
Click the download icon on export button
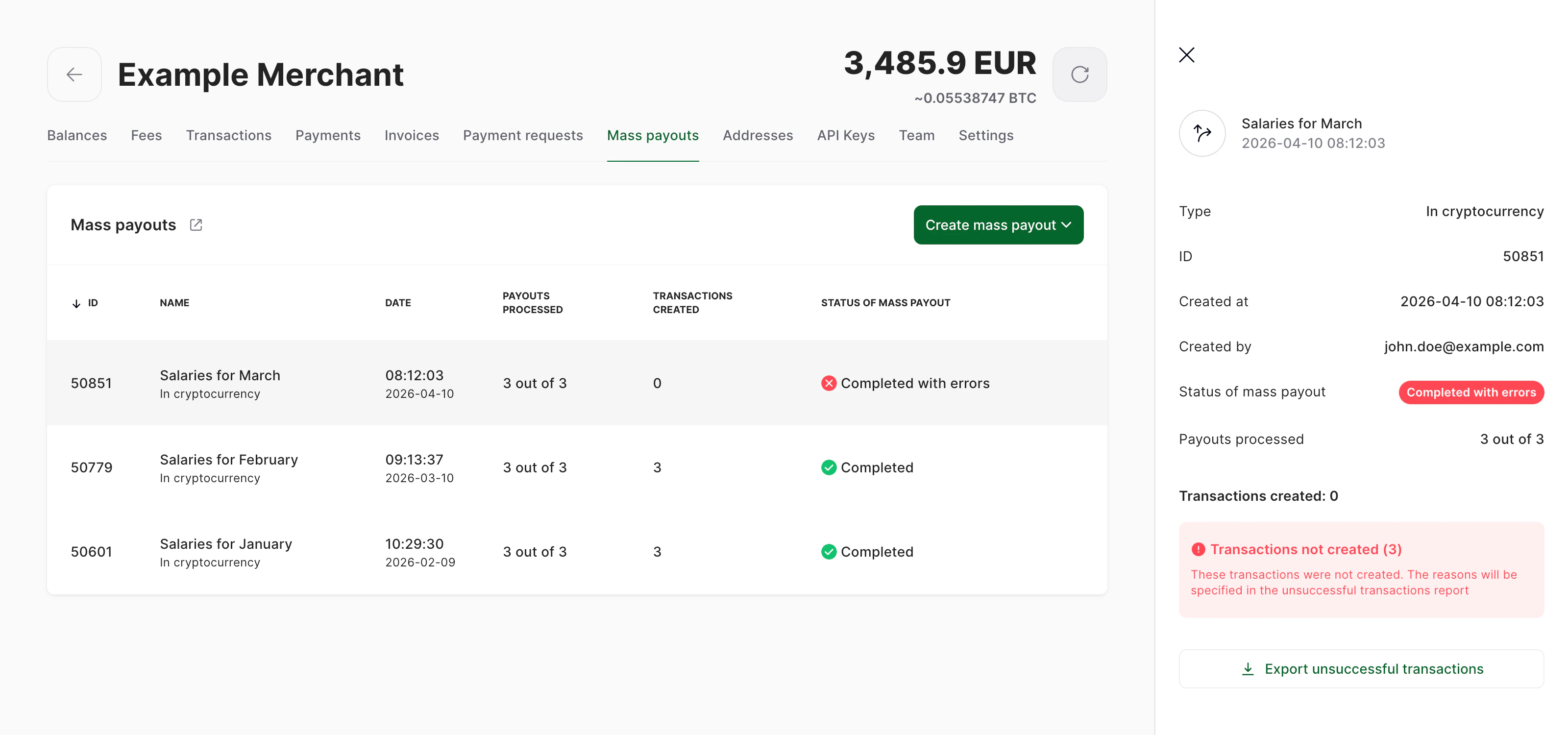pyautogui.click(x=1249, y=669)
